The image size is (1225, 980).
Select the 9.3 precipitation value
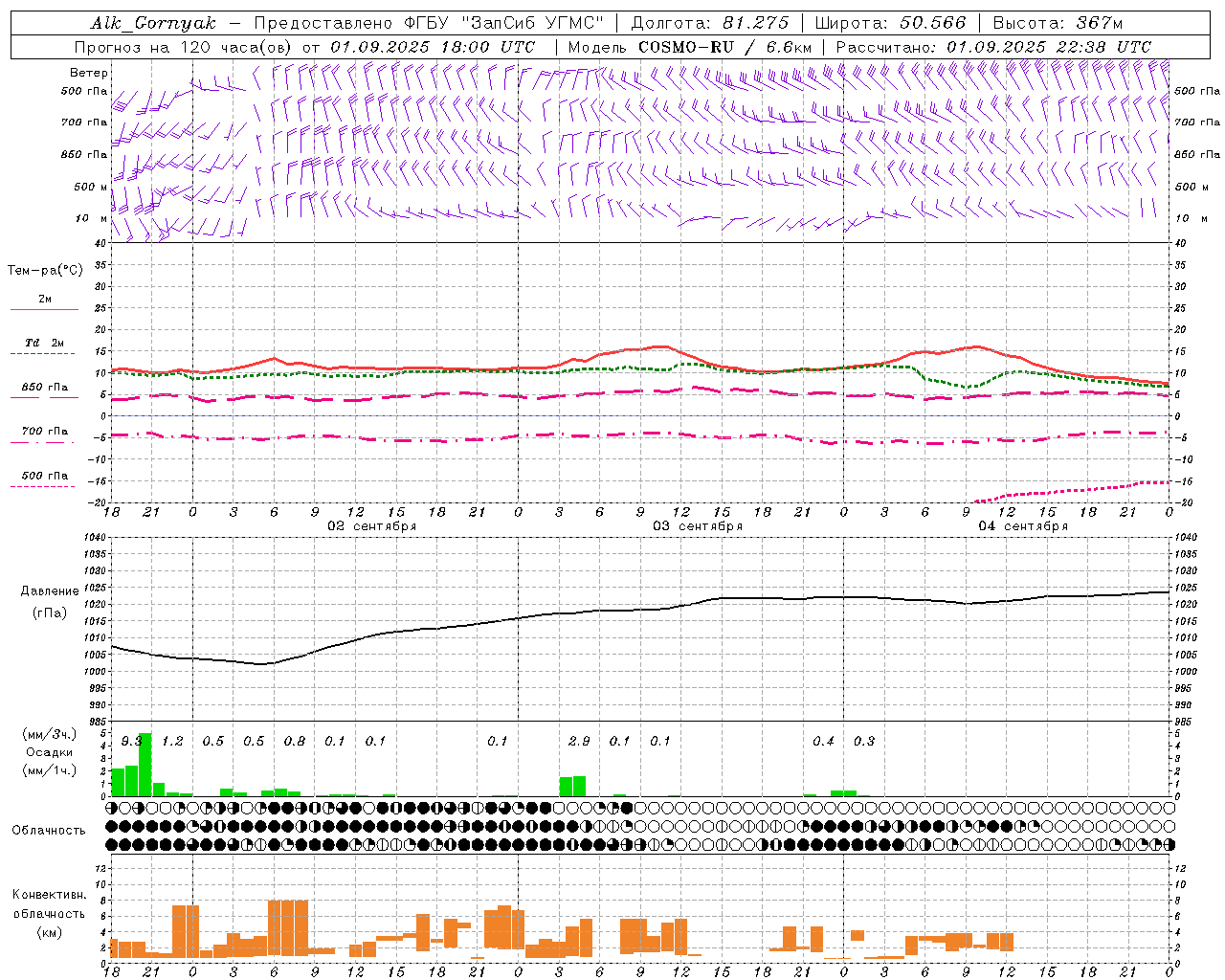pyautogui.click(x=132, y=741)
